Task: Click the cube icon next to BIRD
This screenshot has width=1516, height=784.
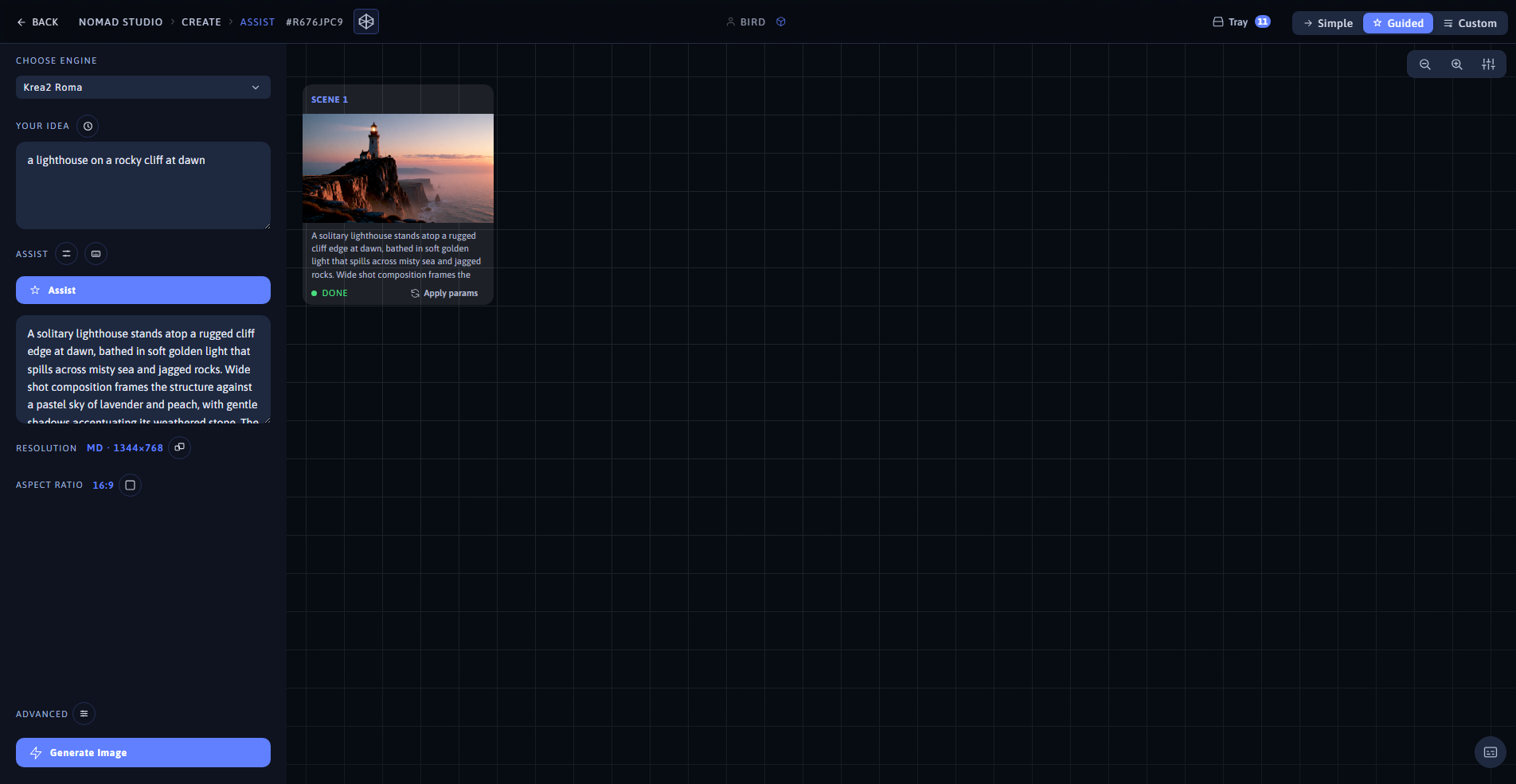Action: 781,22
